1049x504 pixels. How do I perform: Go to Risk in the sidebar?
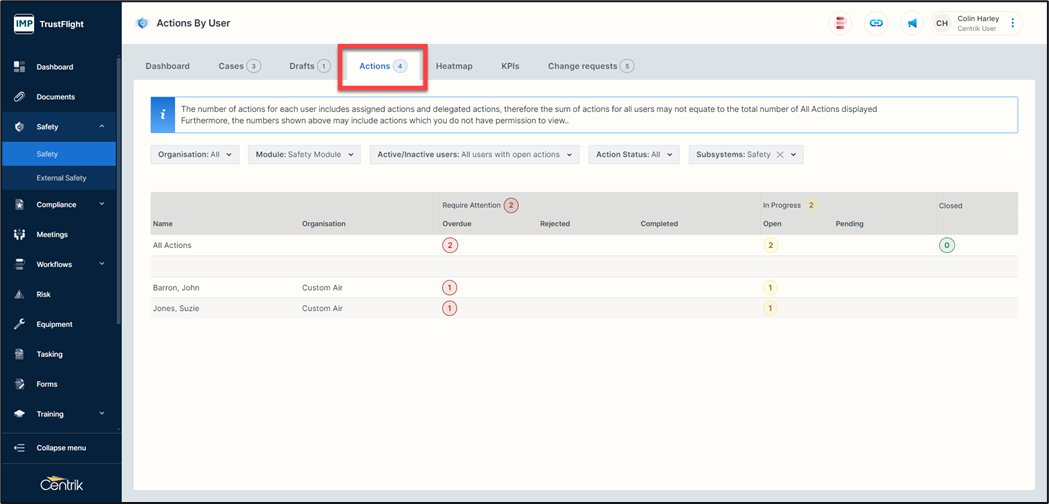(43, 295)
